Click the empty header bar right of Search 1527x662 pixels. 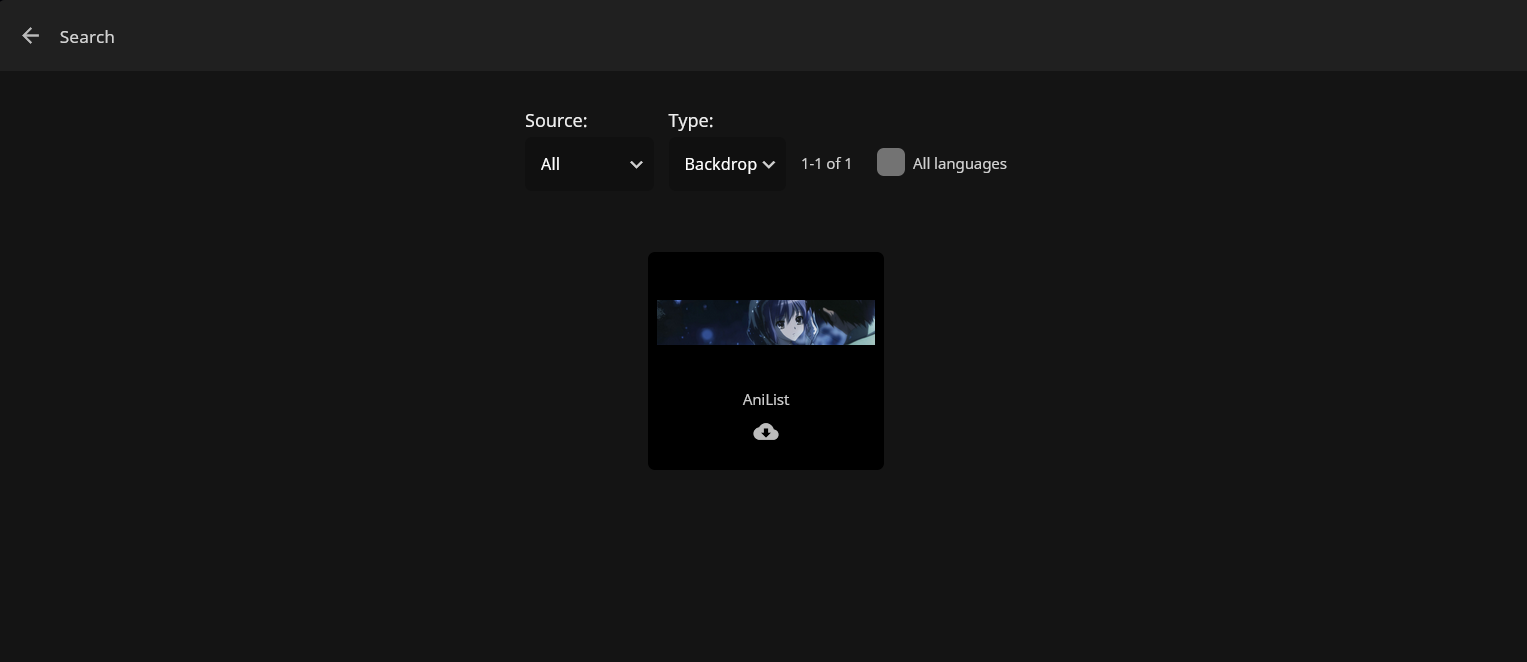(800, 36)
